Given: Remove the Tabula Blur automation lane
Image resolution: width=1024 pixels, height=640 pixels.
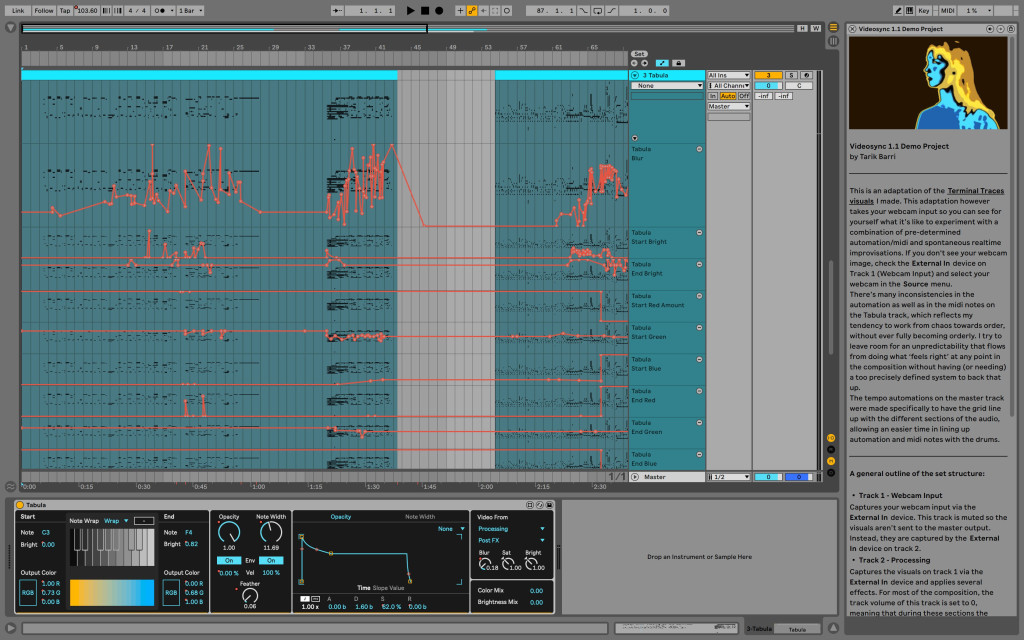Looking at the screenshot, I should tap(699, 149).
